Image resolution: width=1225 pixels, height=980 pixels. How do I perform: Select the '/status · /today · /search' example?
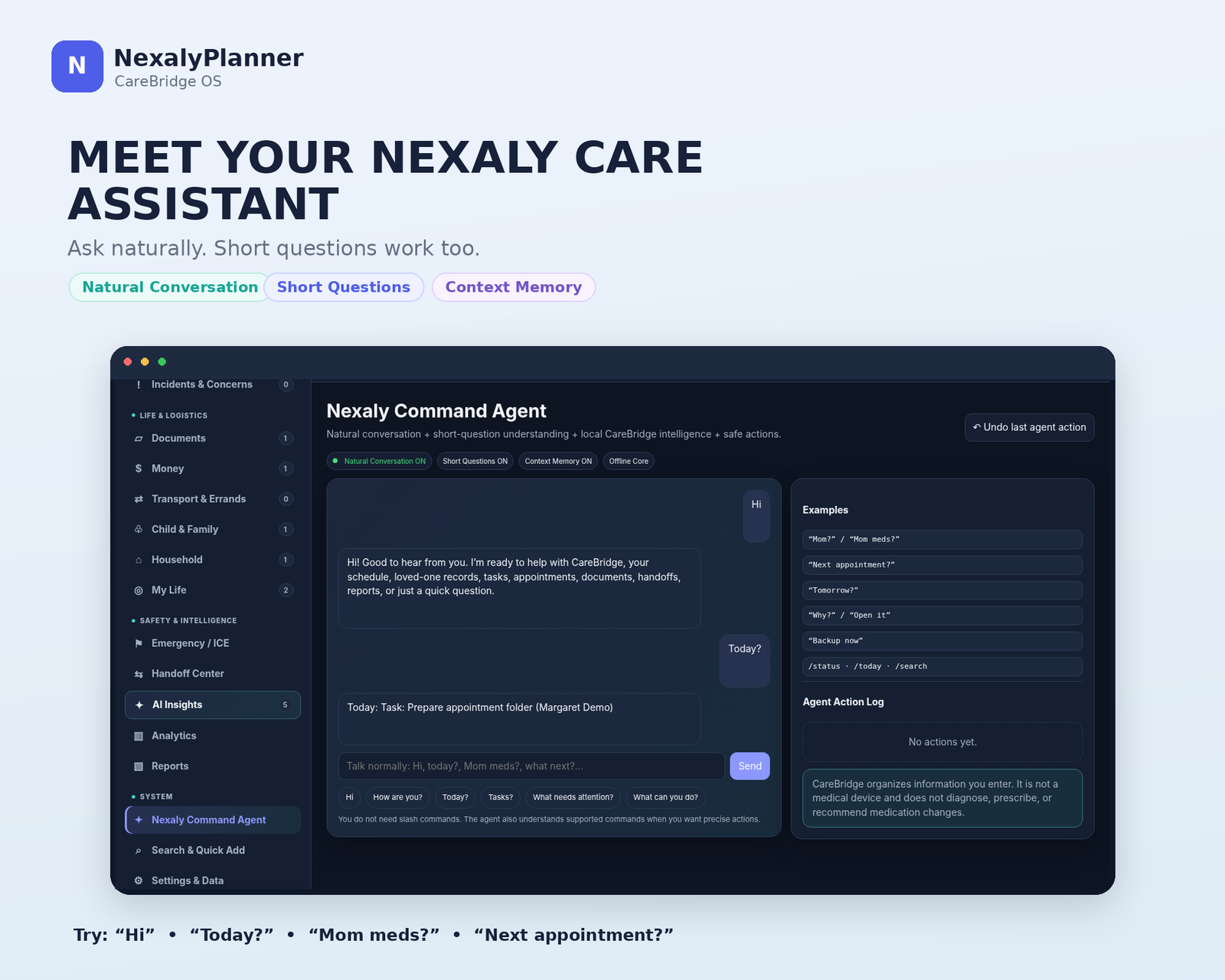(x=942, y=666)
